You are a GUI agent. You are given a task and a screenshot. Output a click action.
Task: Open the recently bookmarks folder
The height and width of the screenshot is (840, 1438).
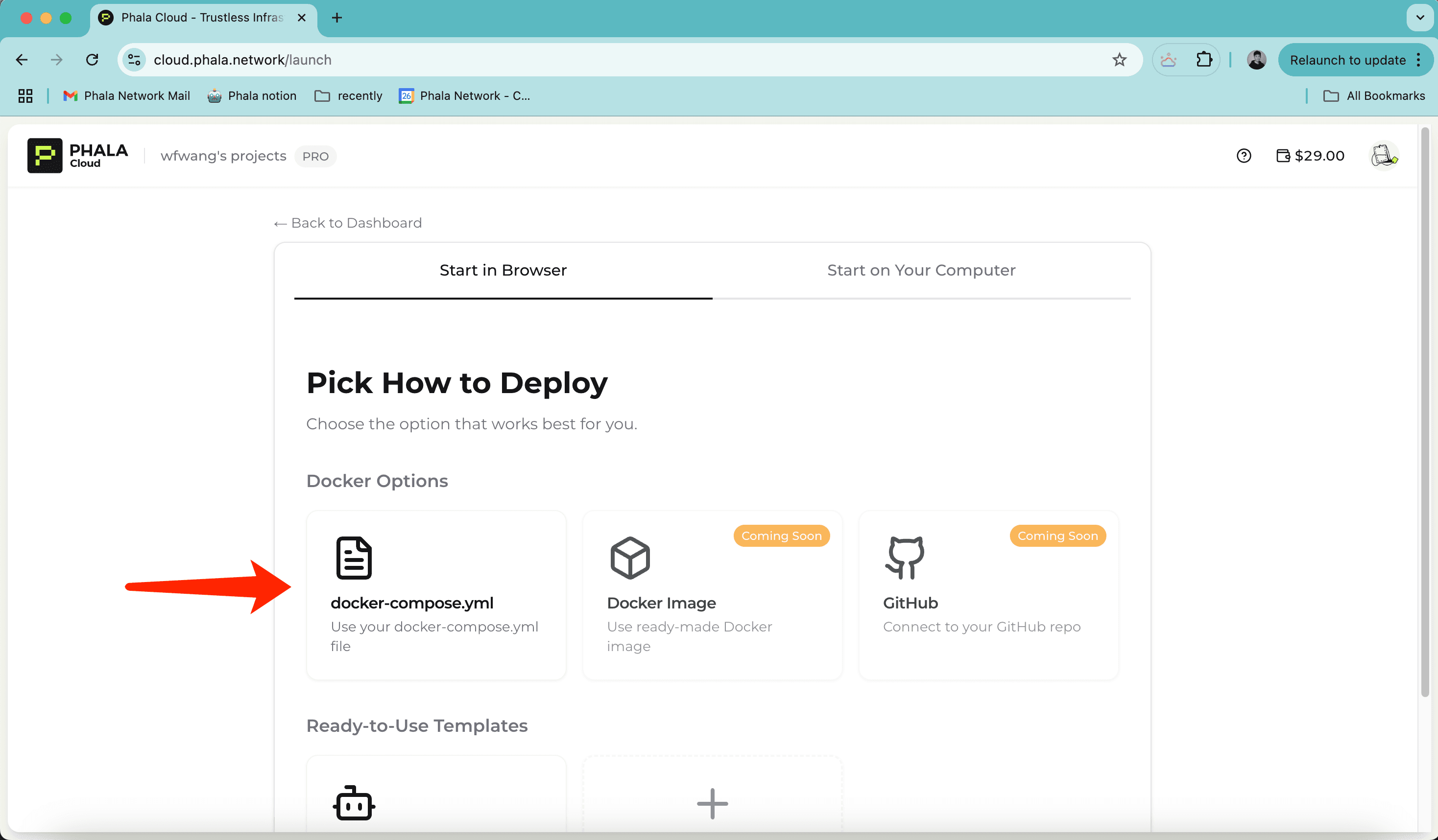(349, 96)
